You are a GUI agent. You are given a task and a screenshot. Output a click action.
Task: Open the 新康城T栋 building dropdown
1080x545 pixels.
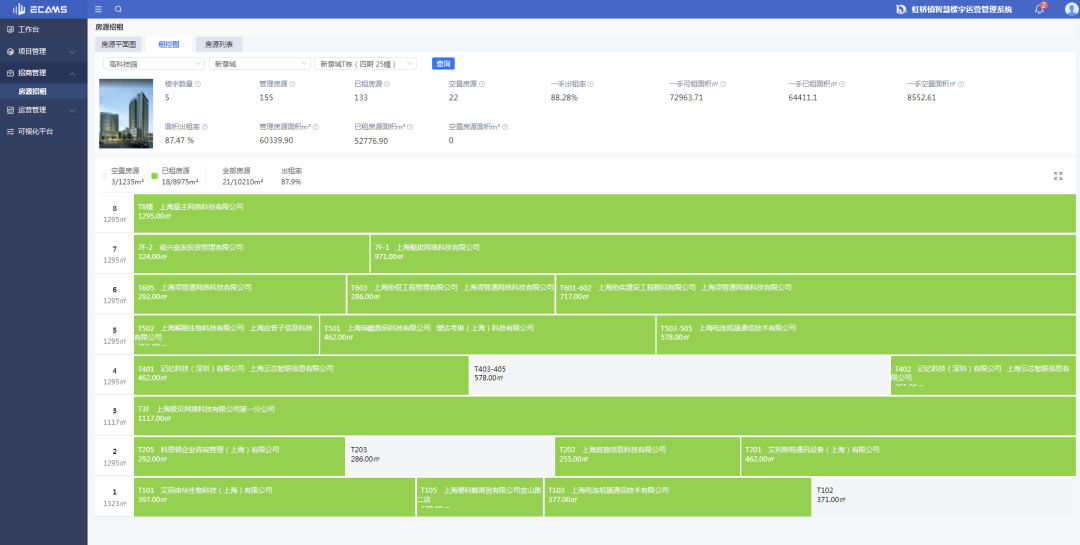click(365, 63)
